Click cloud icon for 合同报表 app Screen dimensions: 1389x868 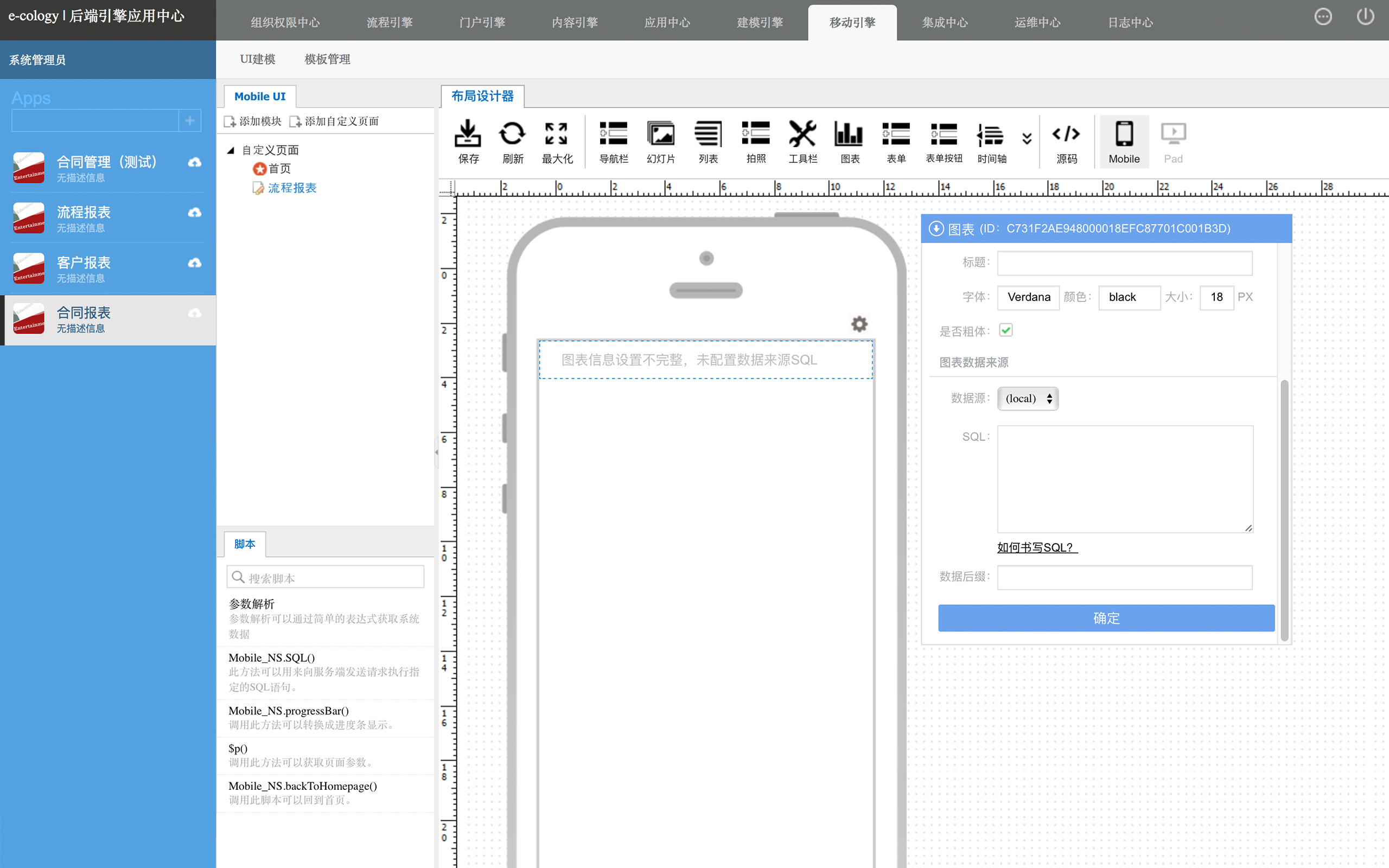[x=195, y=313]
